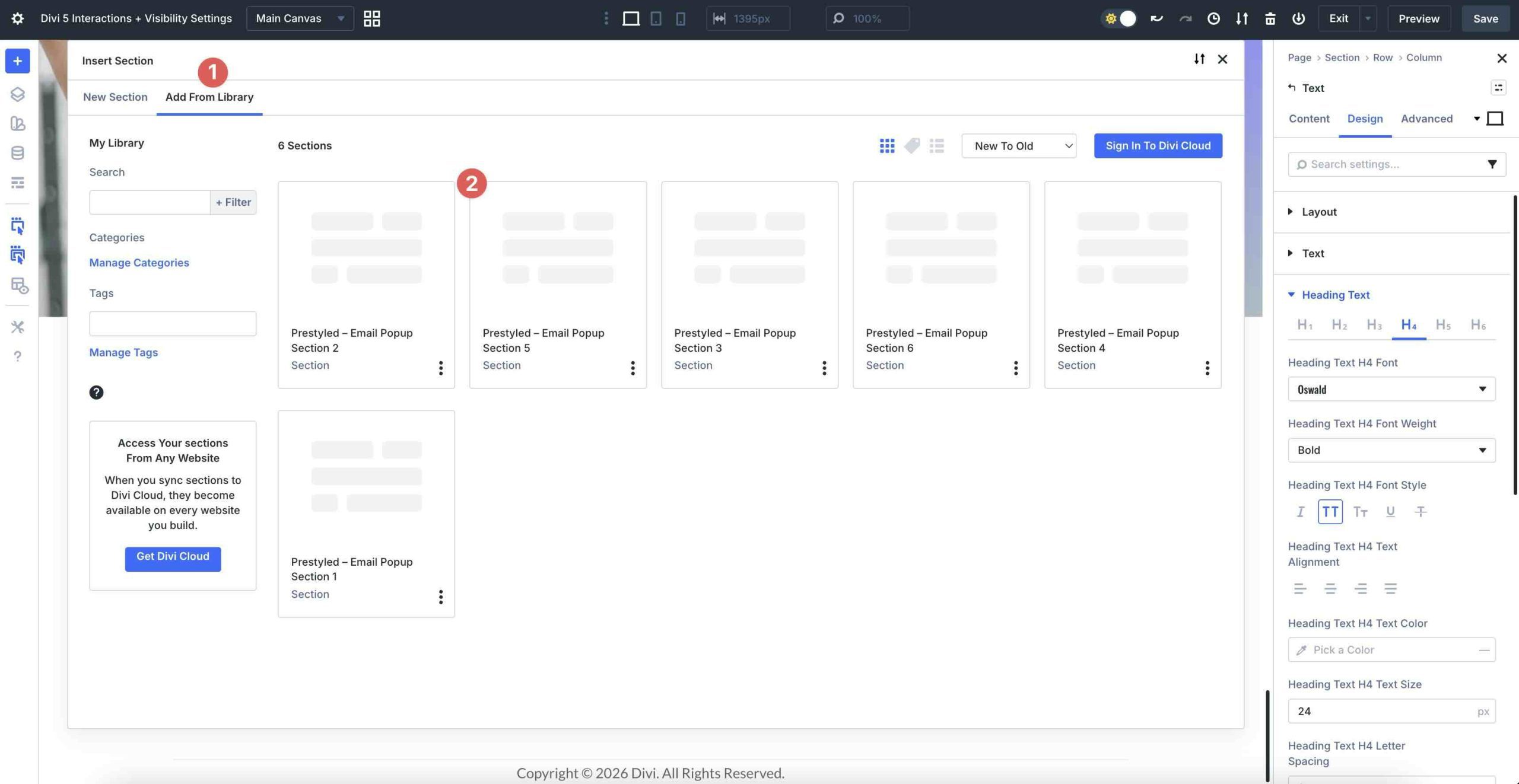Click Sign In To Divi Cloud button

point(1158,146)
